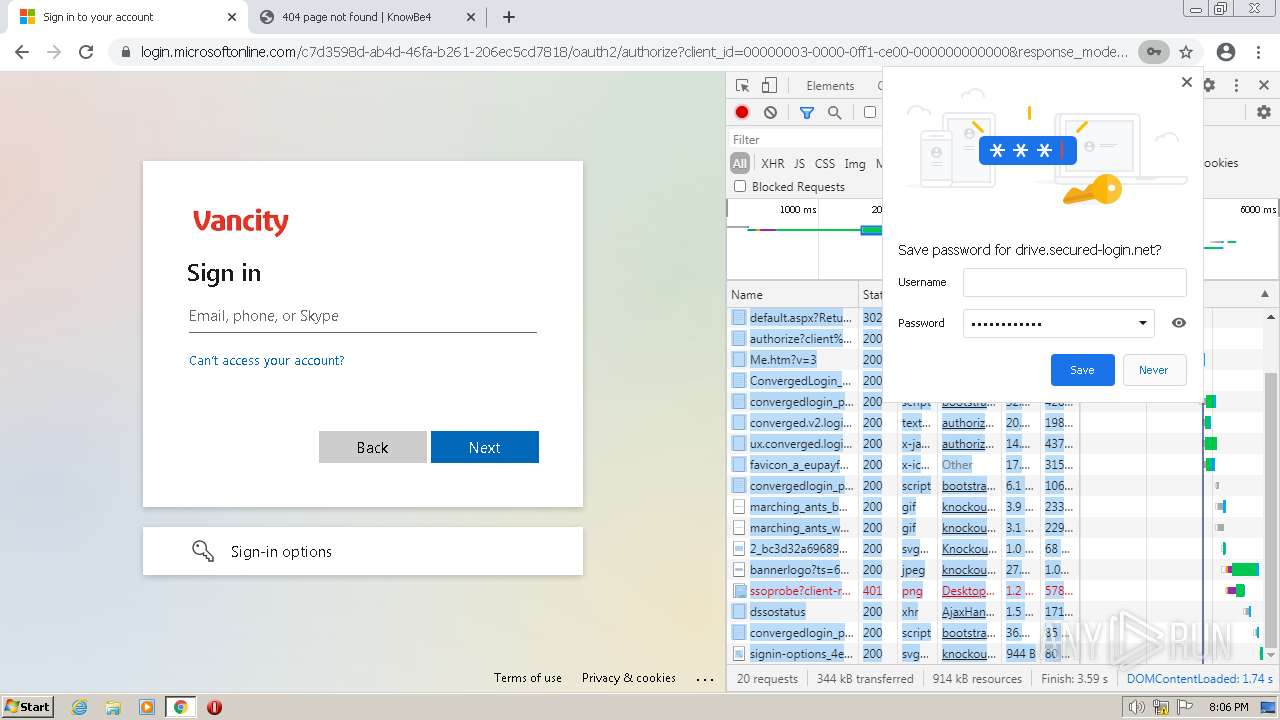Filter network requests by JS
Screen dimensions: 1280x720
(799, 163)
